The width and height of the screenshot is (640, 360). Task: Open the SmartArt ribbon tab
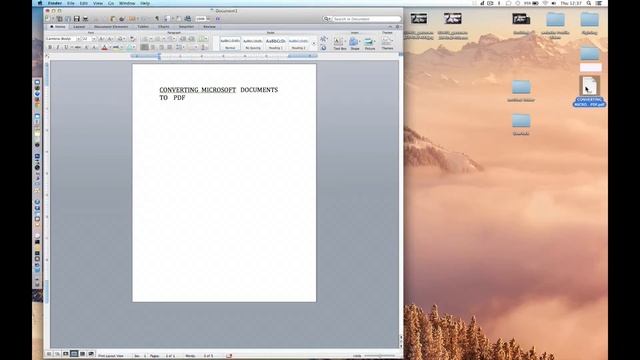coord(186,27)
